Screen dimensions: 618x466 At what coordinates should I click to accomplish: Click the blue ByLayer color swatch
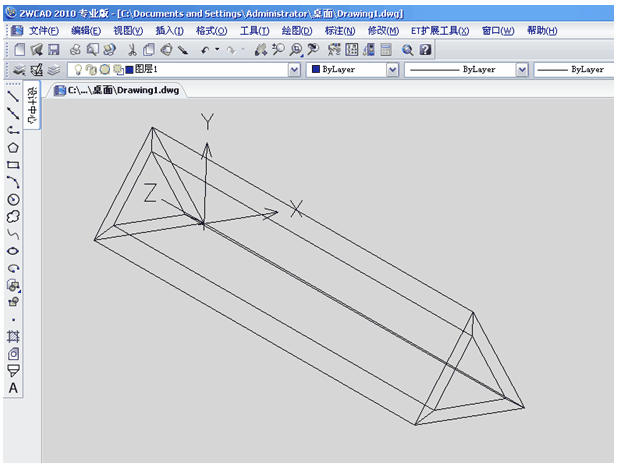coord(315,70)
